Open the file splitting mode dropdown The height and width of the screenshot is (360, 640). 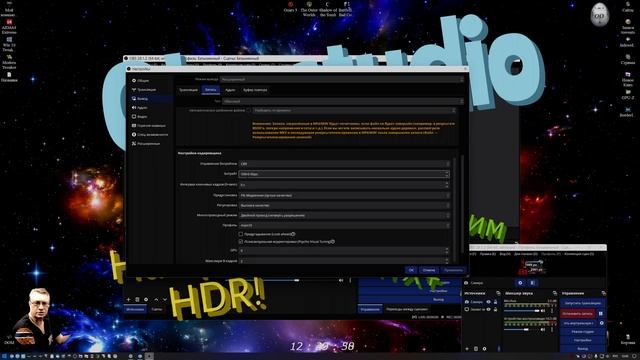(x=354, y=110)
